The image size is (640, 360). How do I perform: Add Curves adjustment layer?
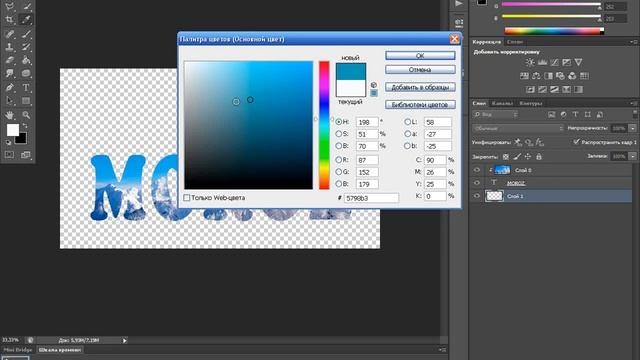pos(554,62)
